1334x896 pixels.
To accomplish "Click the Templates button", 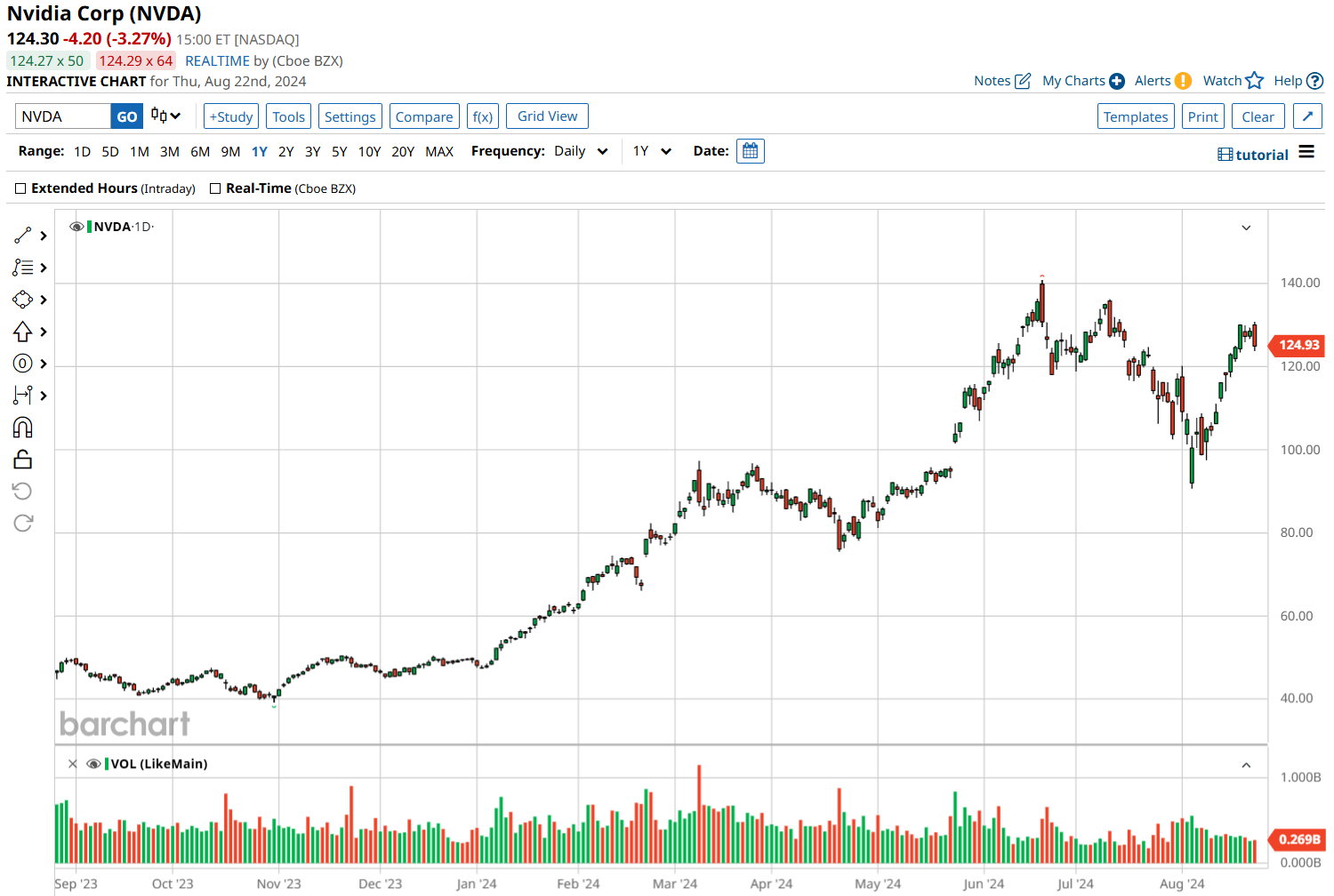I will pos(1136,116).
